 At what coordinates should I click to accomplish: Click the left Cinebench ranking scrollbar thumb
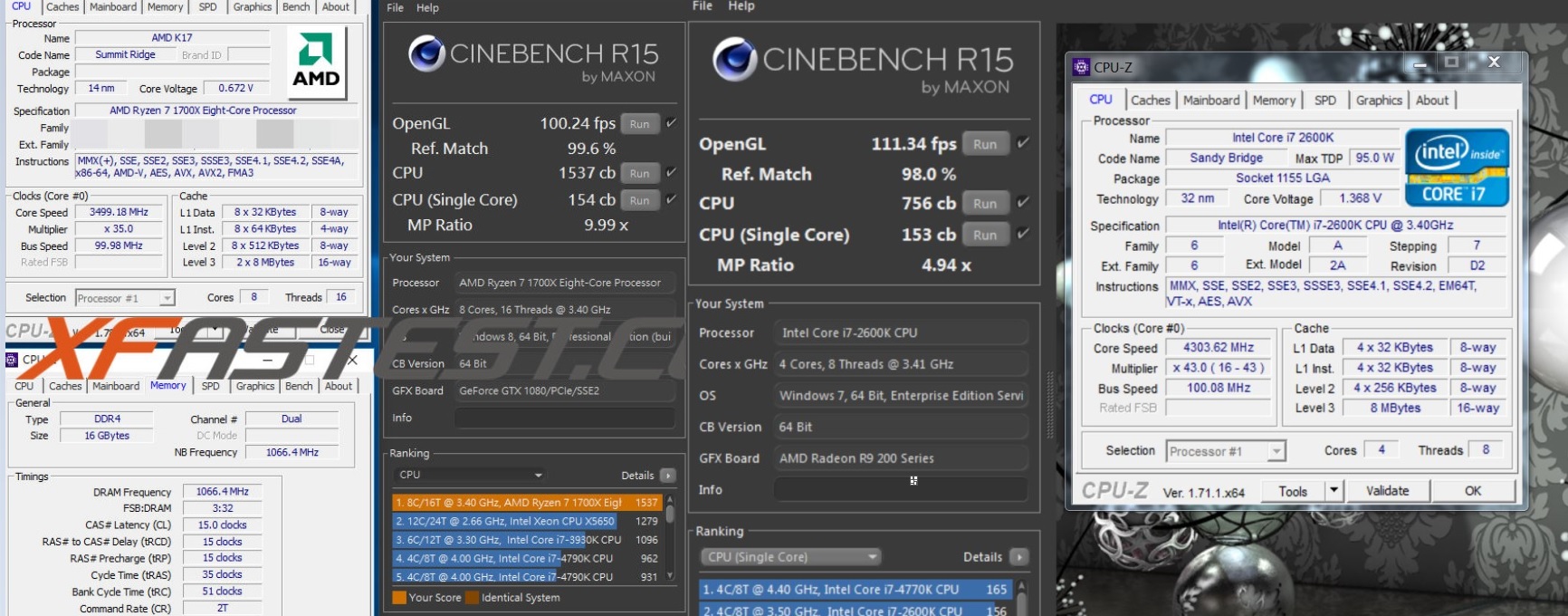pyautogui.click(x=670, y=514)
